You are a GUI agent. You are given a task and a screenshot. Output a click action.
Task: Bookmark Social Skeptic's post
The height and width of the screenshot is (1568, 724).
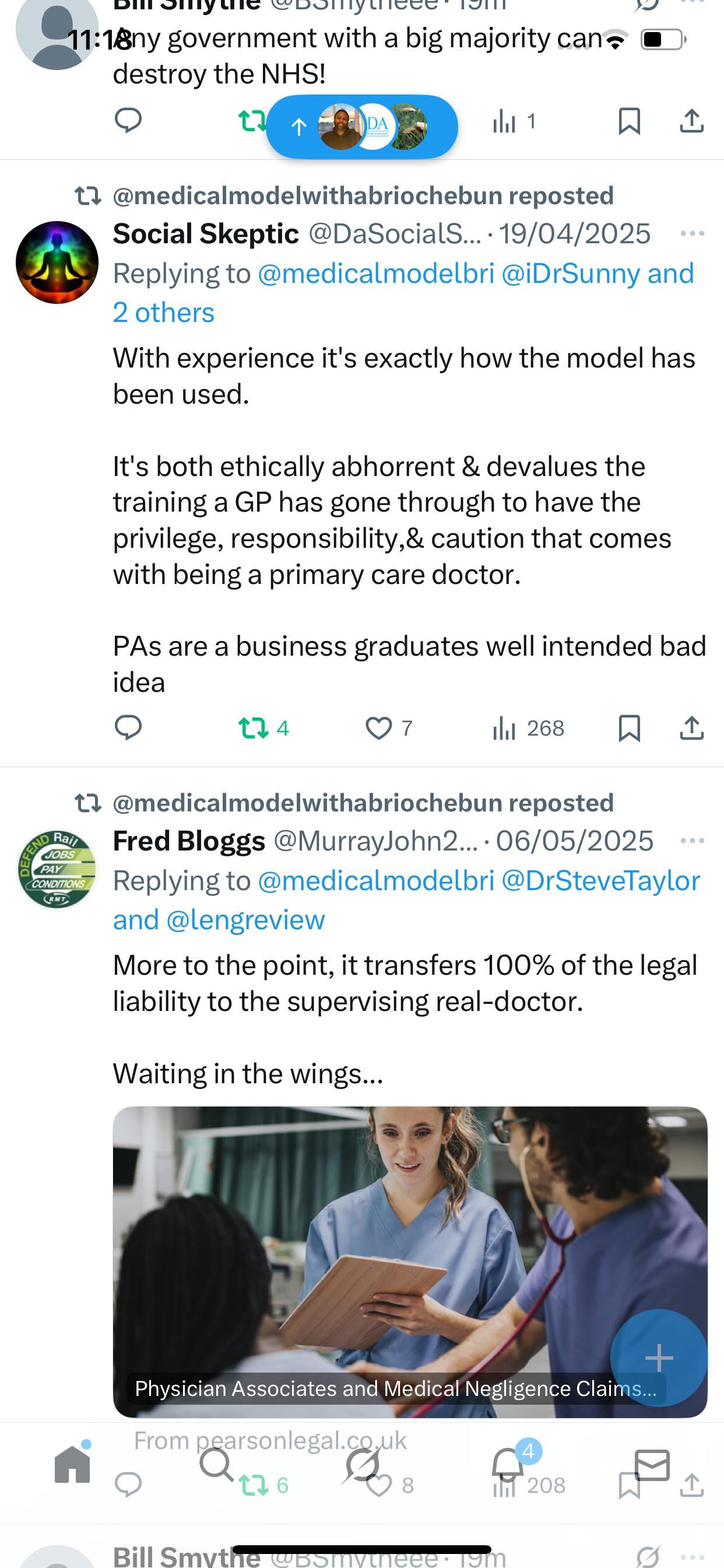[629, 728]
